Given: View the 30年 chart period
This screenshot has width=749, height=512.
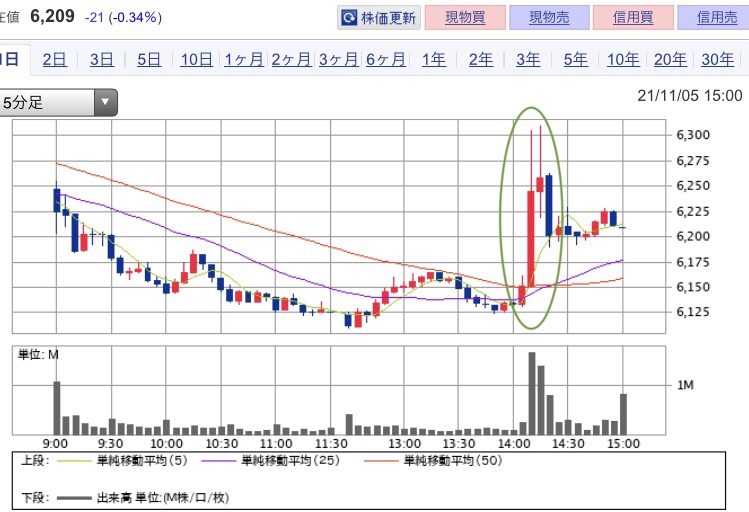Looking at the screenshot, I should pyautogui.click(x=717, y=60).
